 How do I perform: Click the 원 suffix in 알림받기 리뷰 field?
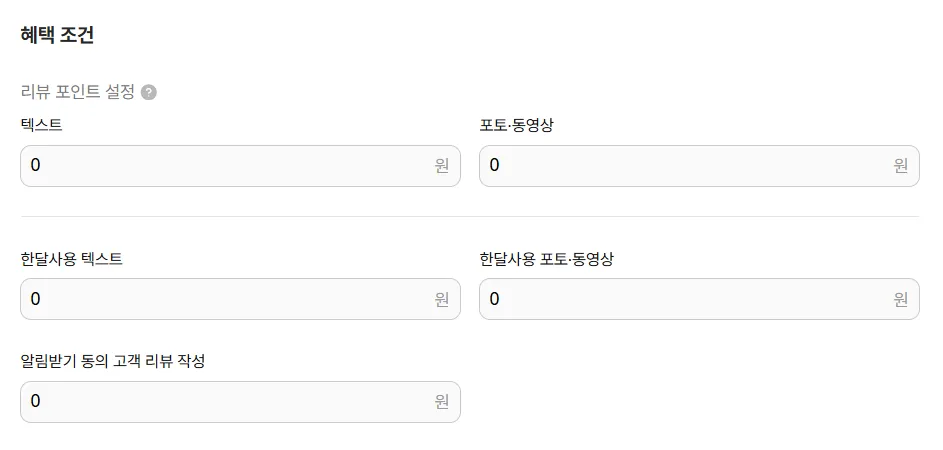pos(442,401)
